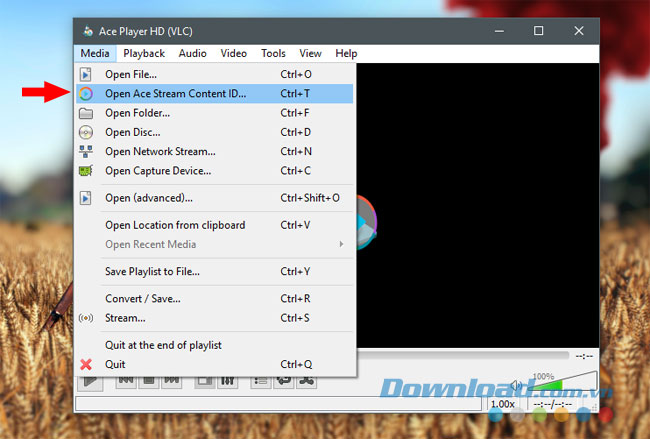Choose Save Playlist to File
The image size is (650, 439).
point(152,271)
